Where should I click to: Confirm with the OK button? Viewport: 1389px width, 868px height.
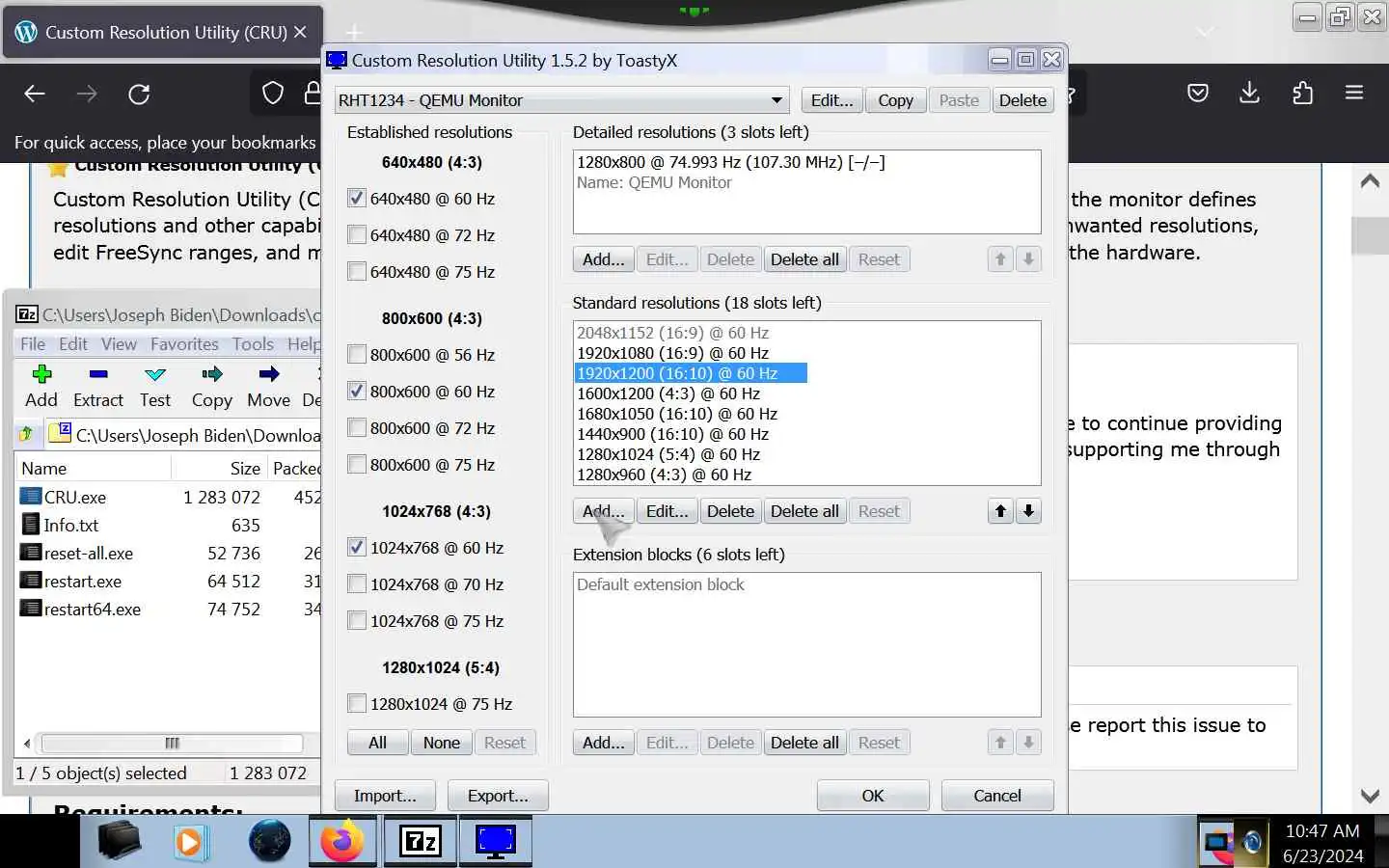tap(872, 796)
